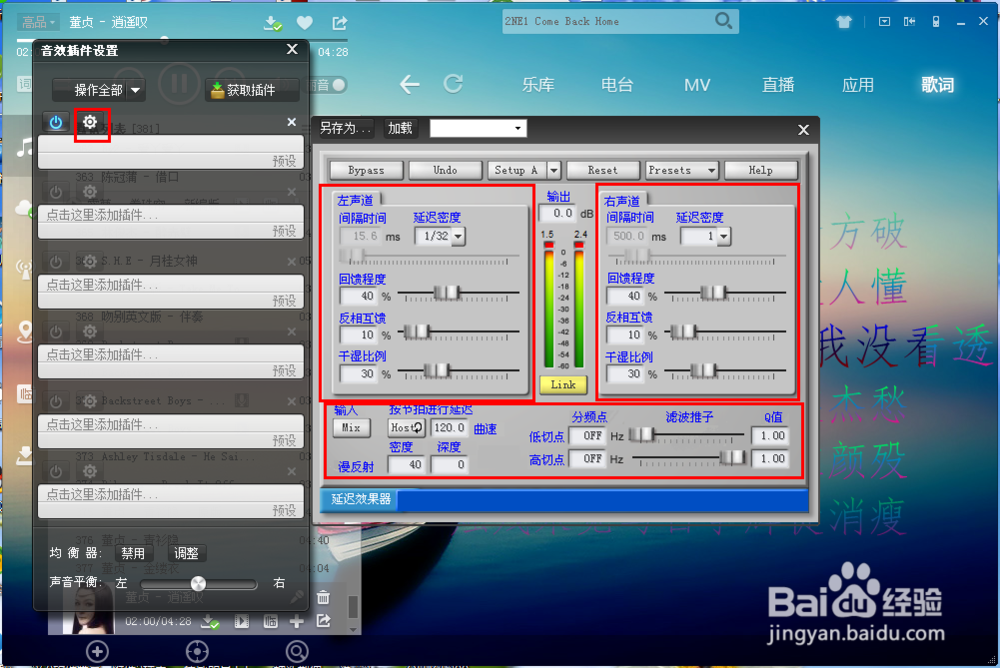The width and height of the screenshot is (1000, 668).
Task: Toggle power of the third plugin slot
Action: (56, 261)
